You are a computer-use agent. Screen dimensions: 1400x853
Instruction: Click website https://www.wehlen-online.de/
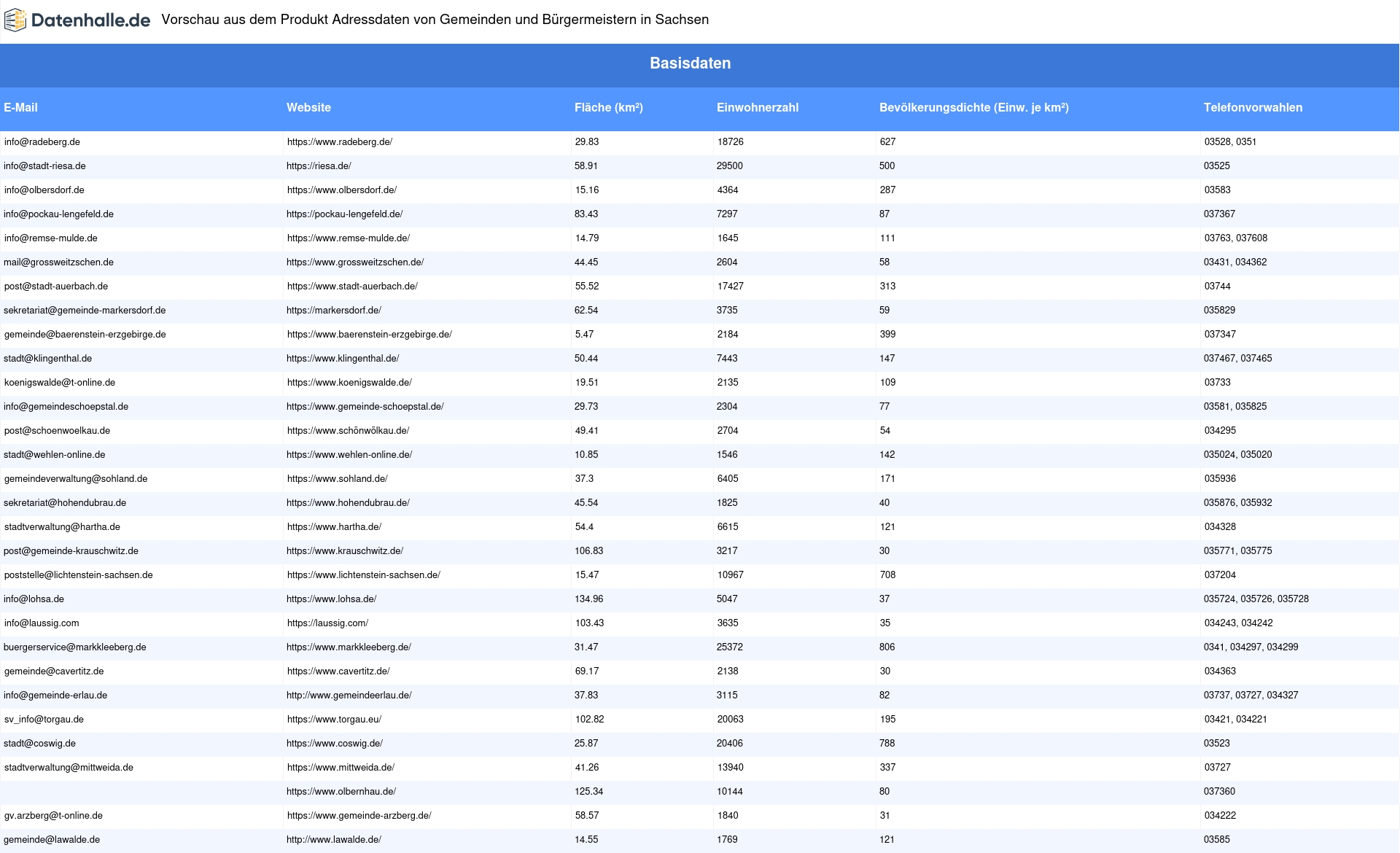click(x=349, y=455)
